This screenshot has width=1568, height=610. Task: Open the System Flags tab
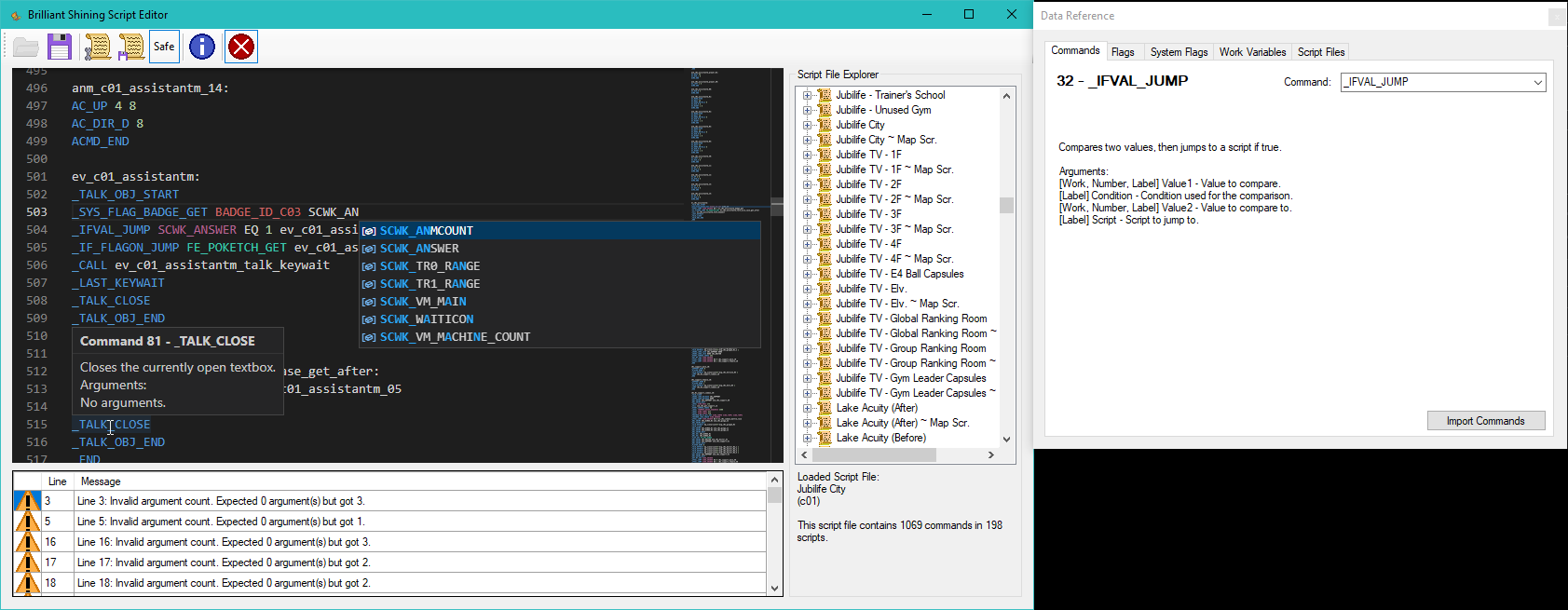click(1179, 52)
